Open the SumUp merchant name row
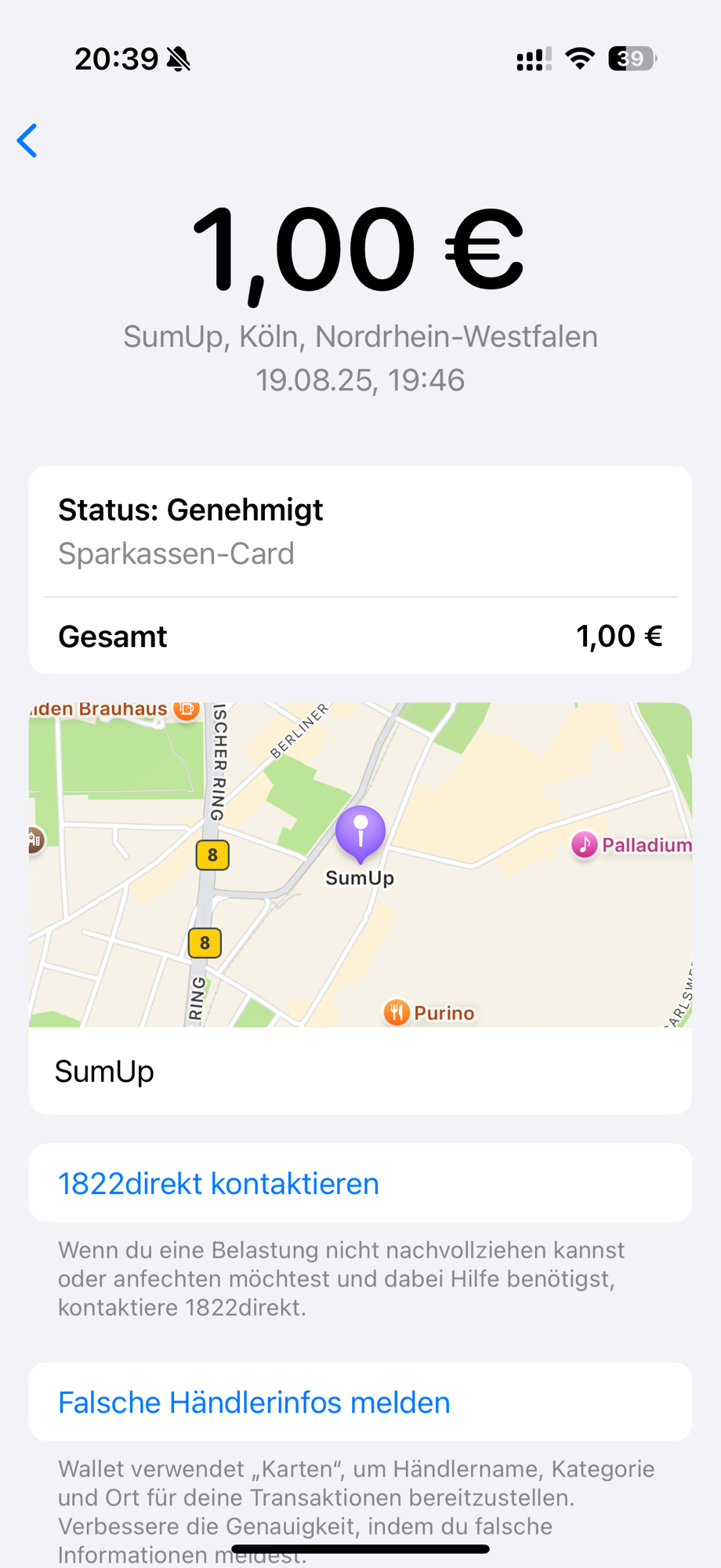The width and height of the screenshot is (721, 1568). click(x=360, y=1071)
